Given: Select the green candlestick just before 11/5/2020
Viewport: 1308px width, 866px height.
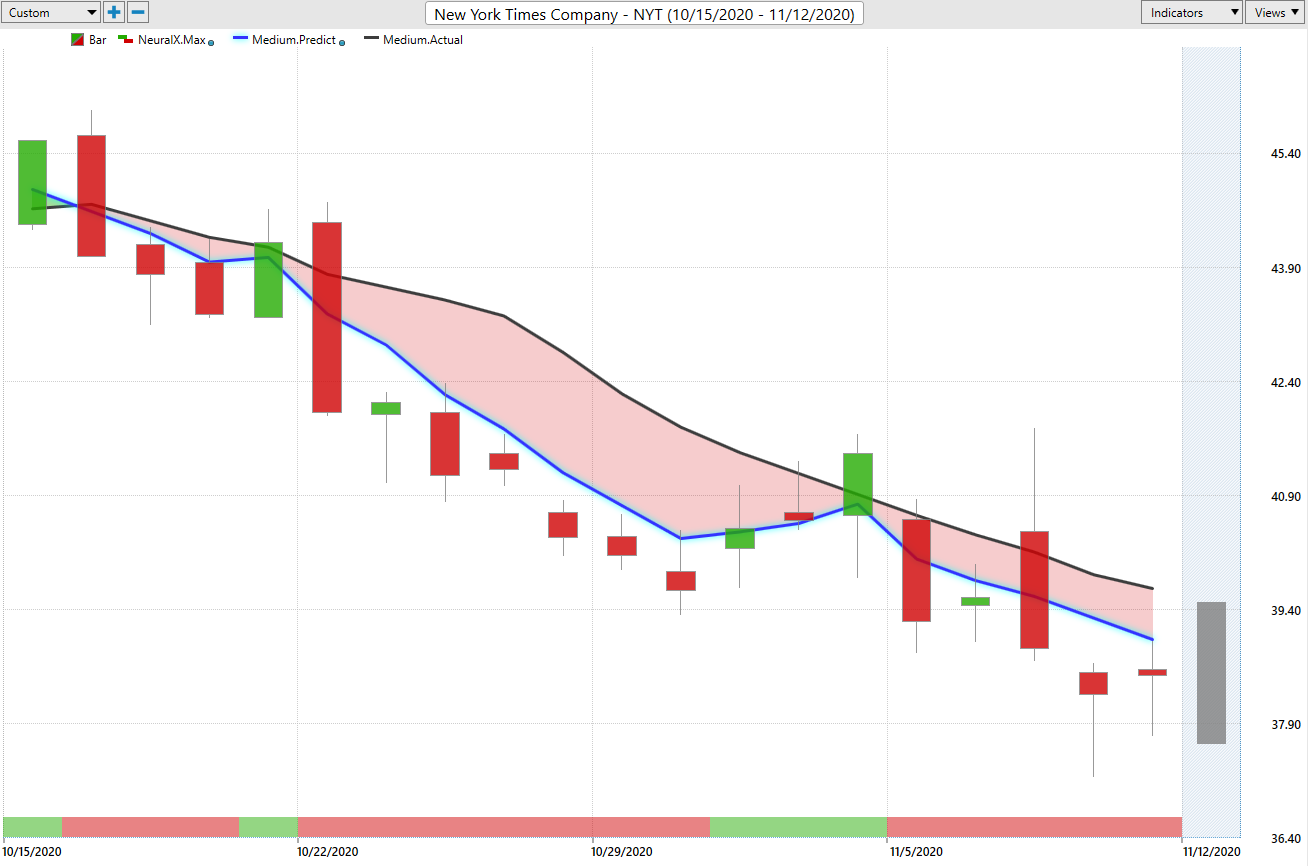Looking at the screenshot, I should (858, 484).
